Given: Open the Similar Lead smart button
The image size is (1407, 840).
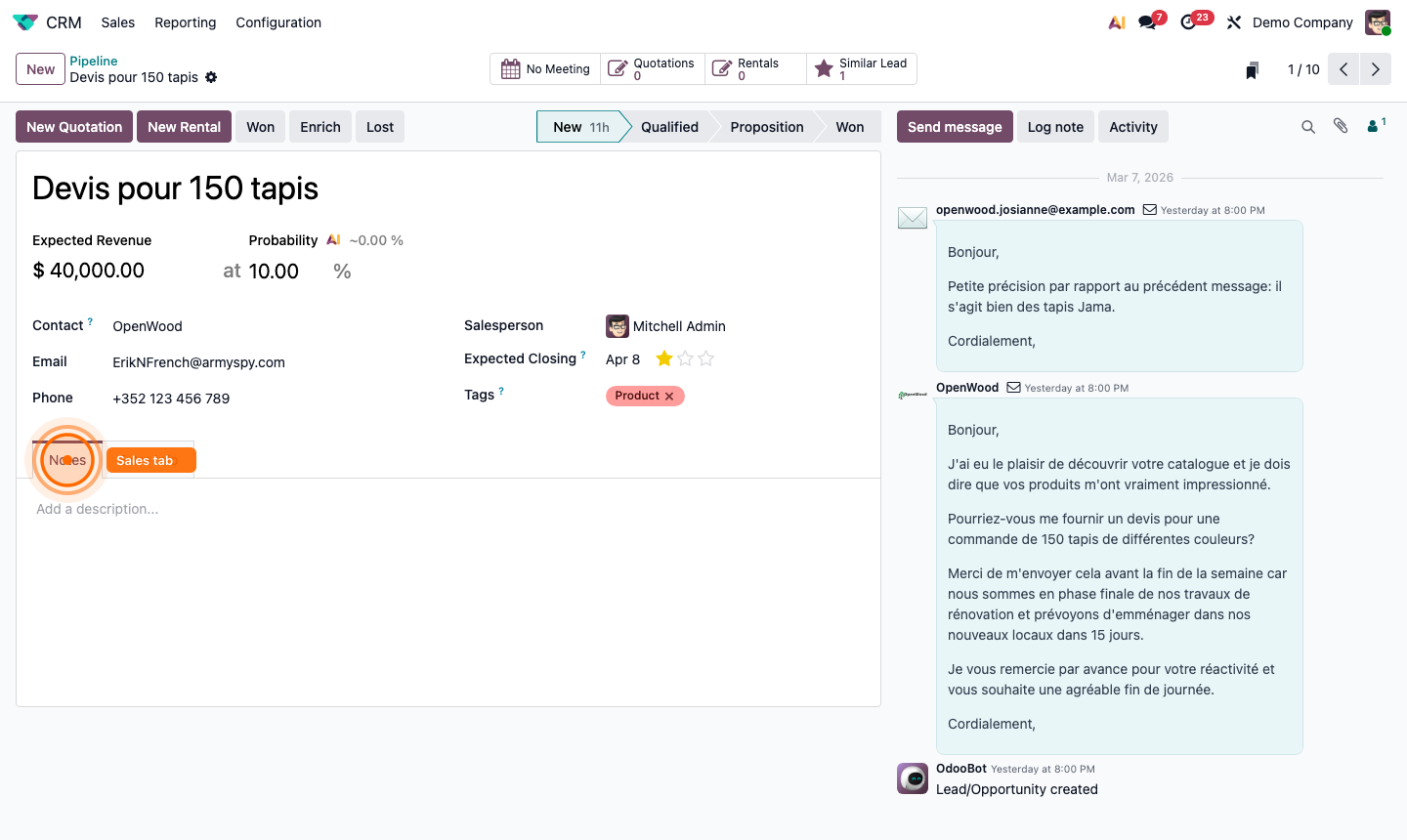Looking at the screenshot, I should tap(861, 68).
